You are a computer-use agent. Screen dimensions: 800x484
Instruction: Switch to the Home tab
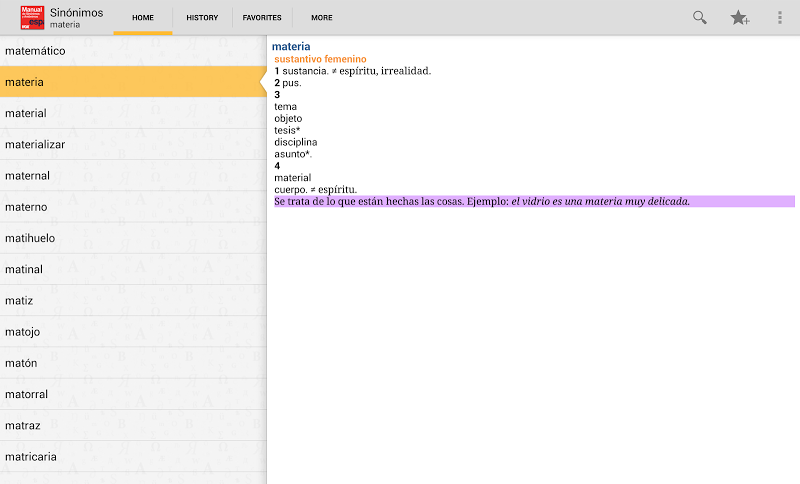pyautogui.click(x=143, y=18)
